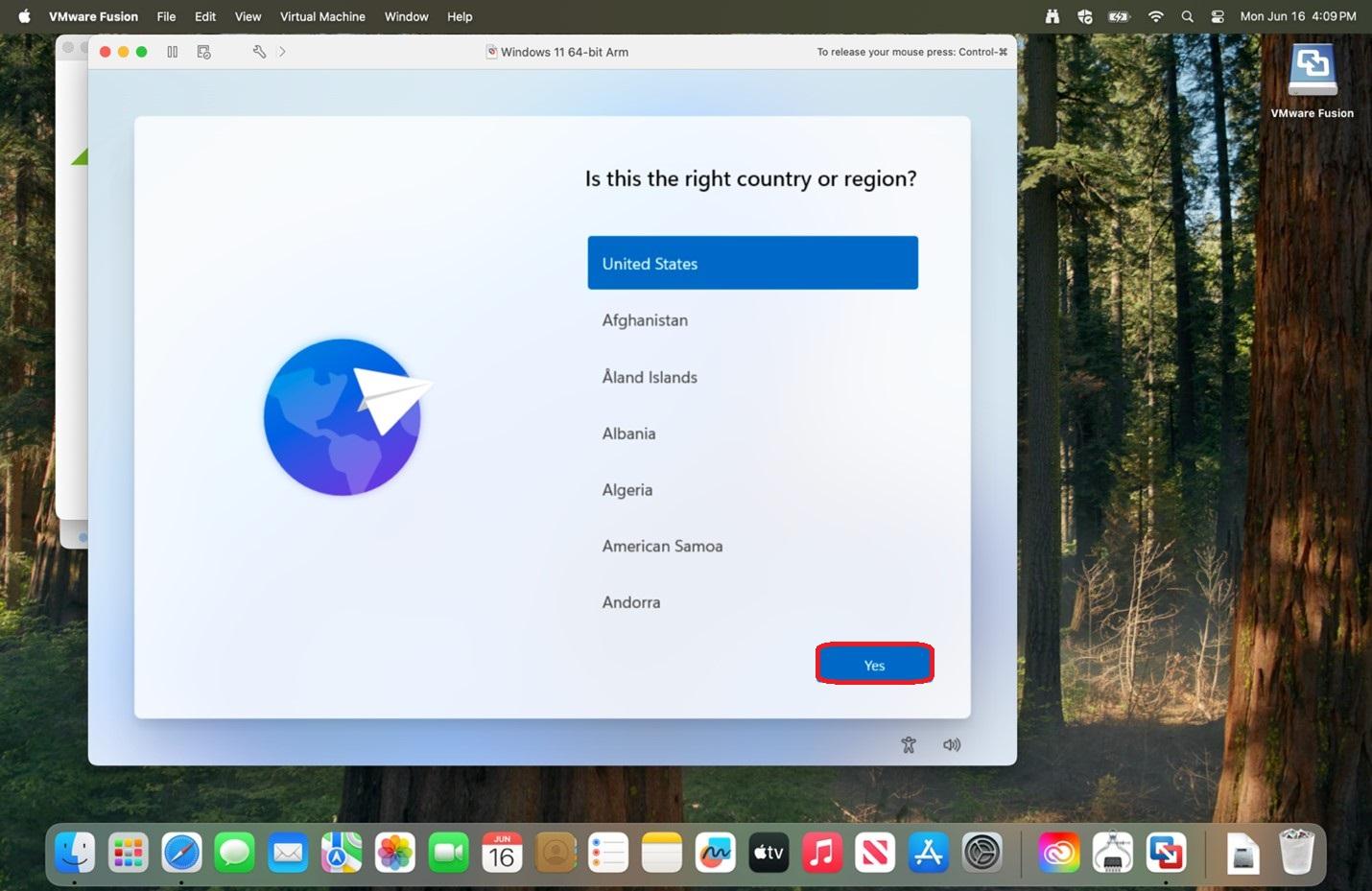
Task: Click the date and time display
Action: click(x=1298, y=16)
